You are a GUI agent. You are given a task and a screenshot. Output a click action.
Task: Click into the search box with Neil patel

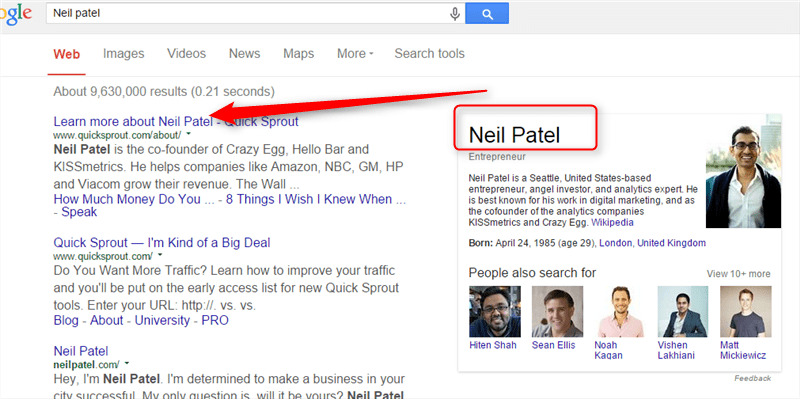(x=247, y=13)
